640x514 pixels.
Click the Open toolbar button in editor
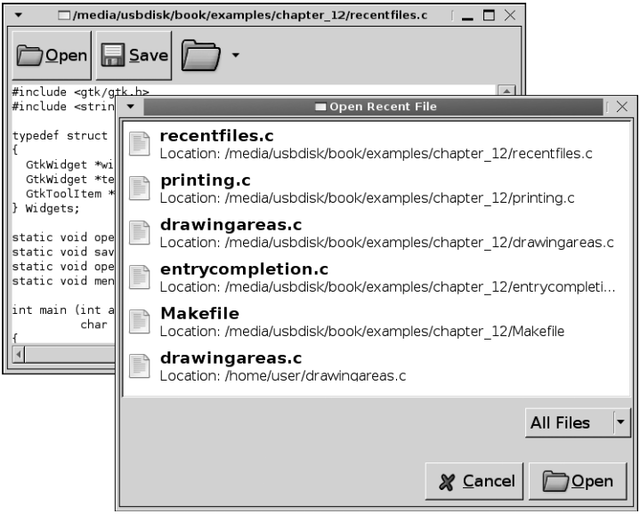tap(52, 56)
